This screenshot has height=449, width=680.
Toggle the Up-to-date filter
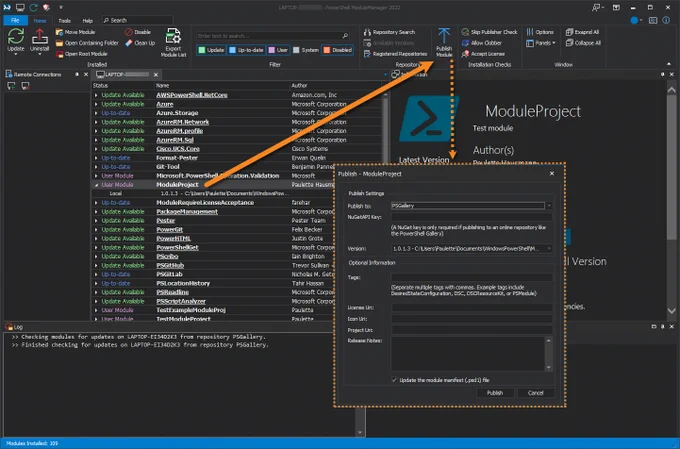click(246, 50)
